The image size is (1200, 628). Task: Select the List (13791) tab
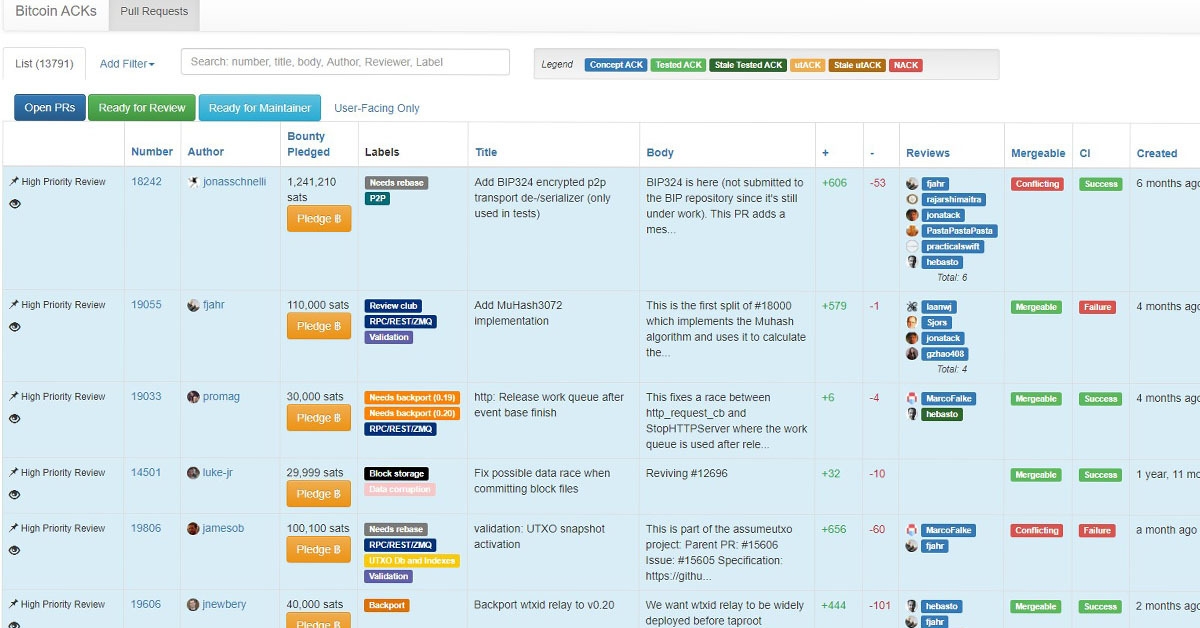(44, 64)
